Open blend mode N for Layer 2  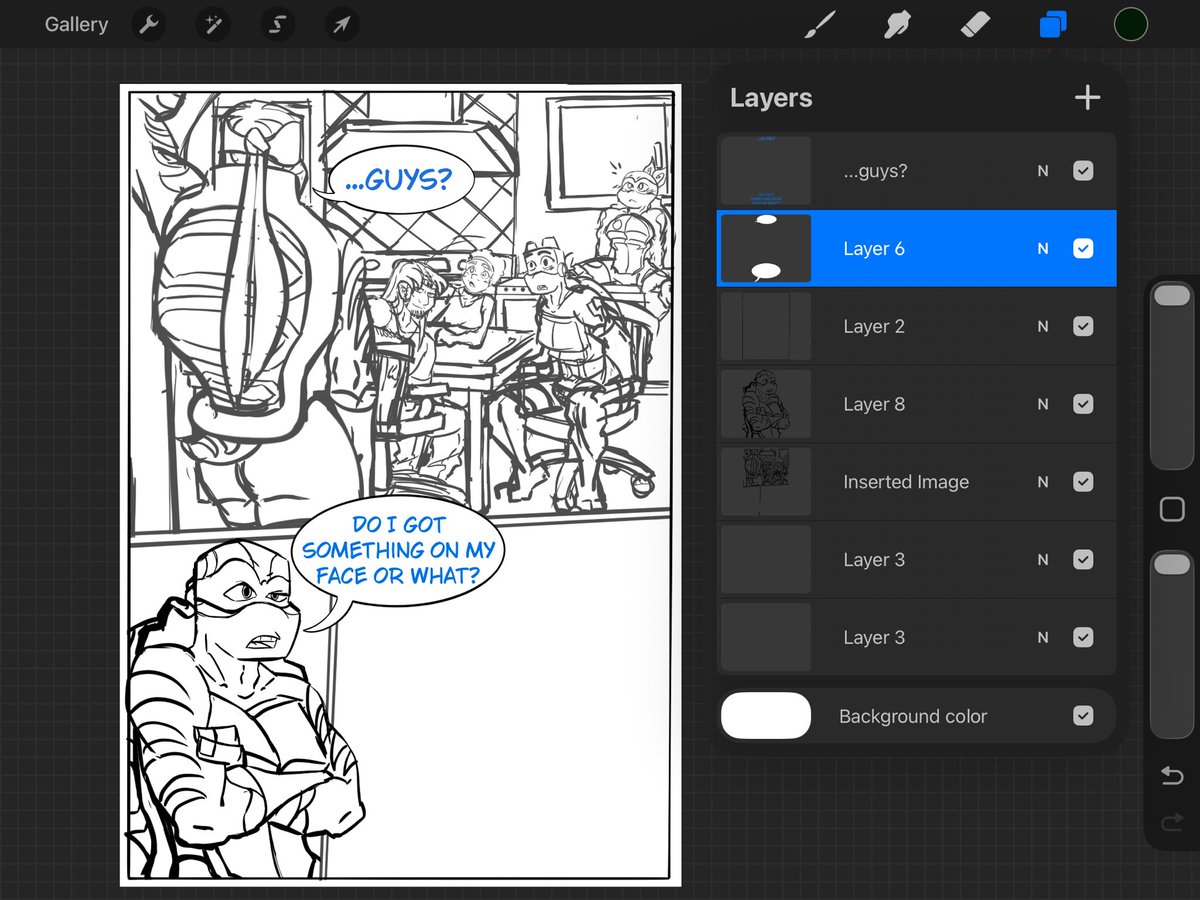(x=1043, y=326)
